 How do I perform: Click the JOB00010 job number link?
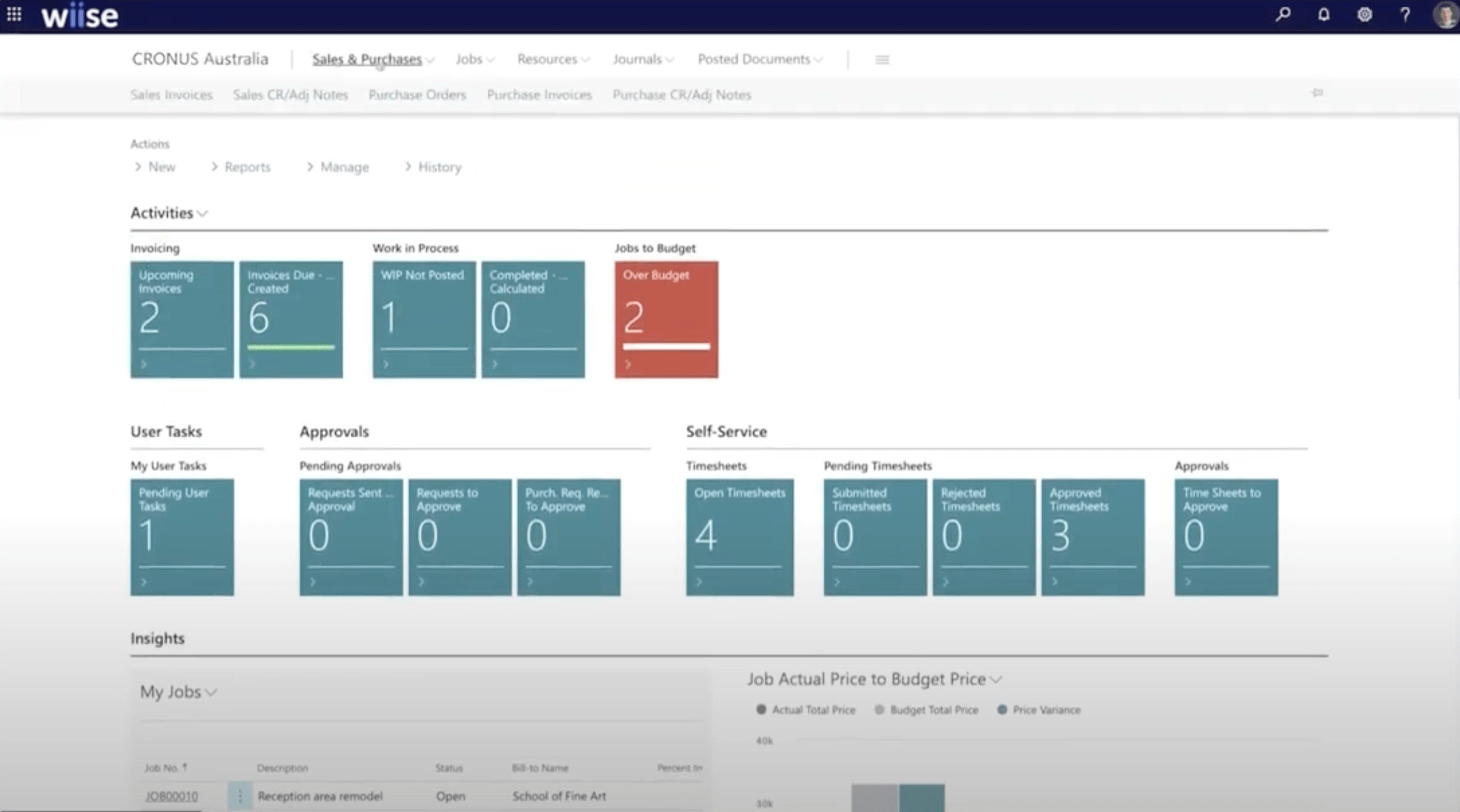[172, 796]
